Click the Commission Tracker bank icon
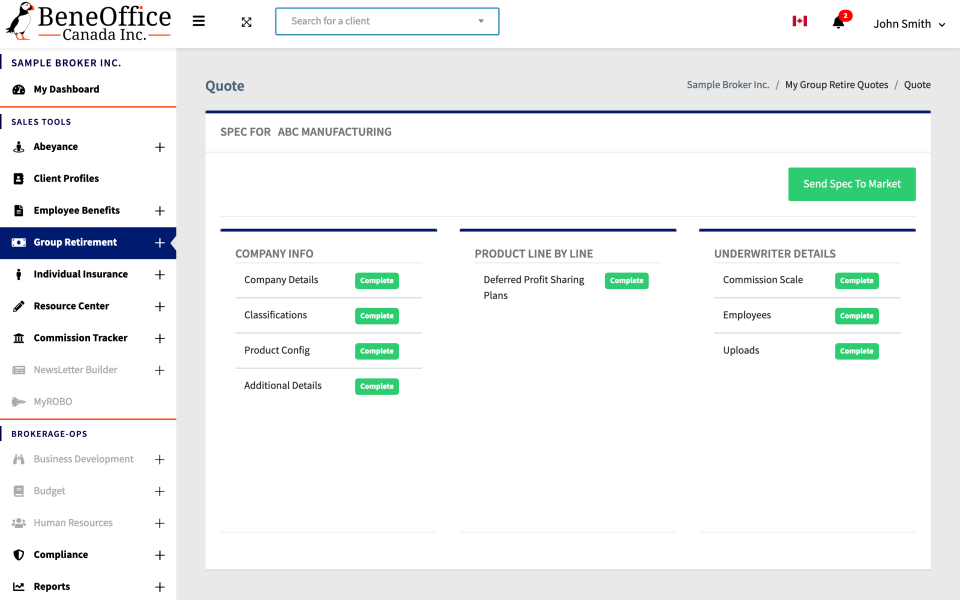 20,338
